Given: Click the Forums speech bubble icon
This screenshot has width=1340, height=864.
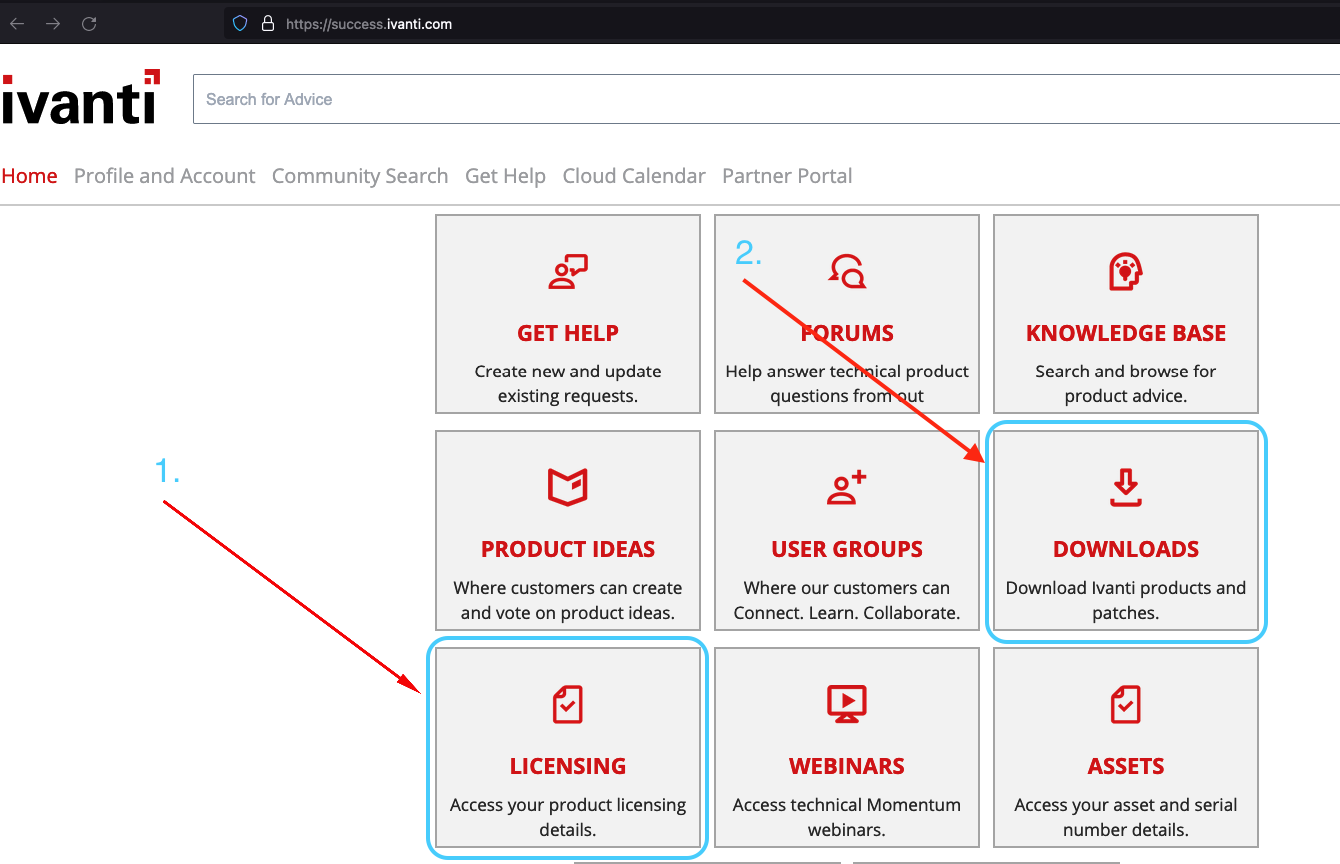Looking at the screenshot, I should (x=847, y=270).
